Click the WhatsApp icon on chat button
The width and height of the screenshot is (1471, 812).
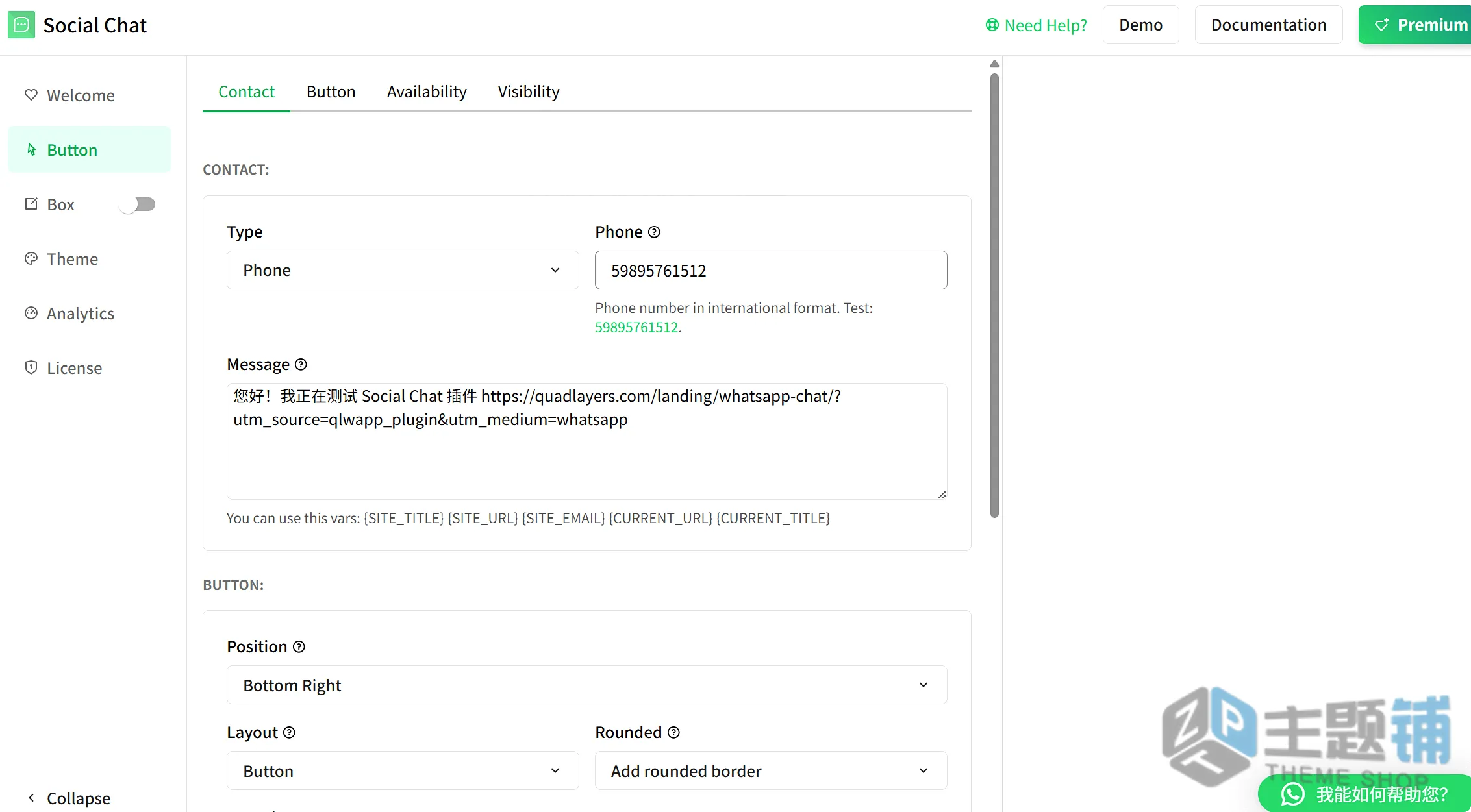(x=1293, y=794)
